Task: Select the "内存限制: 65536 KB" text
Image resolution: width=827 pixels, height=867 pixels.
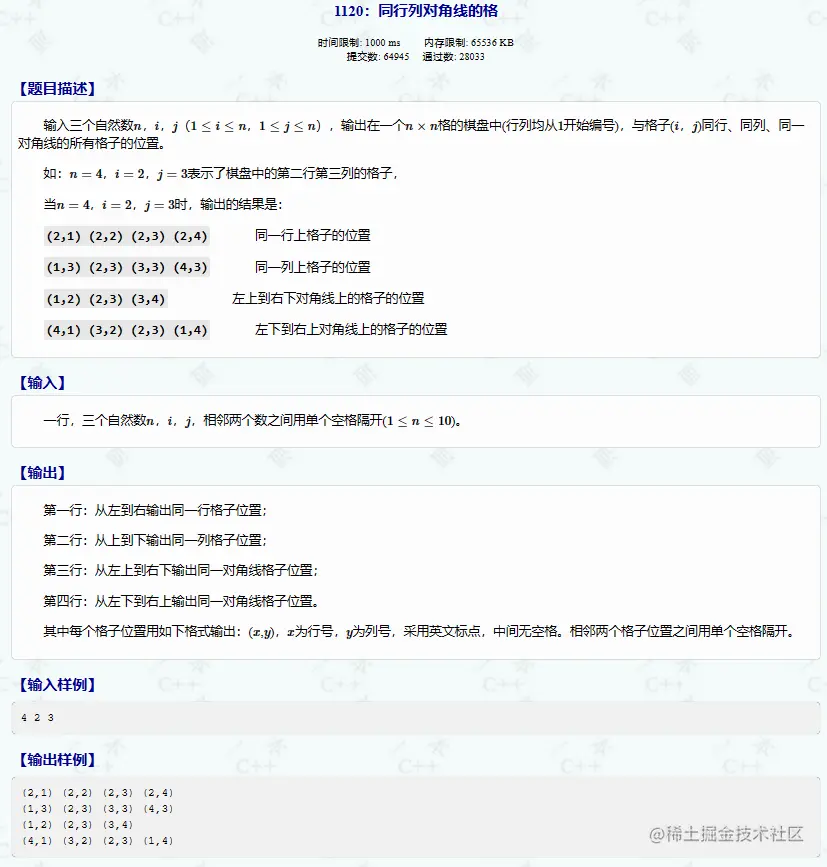Action: pyautogui.click(x=469, y=43)
